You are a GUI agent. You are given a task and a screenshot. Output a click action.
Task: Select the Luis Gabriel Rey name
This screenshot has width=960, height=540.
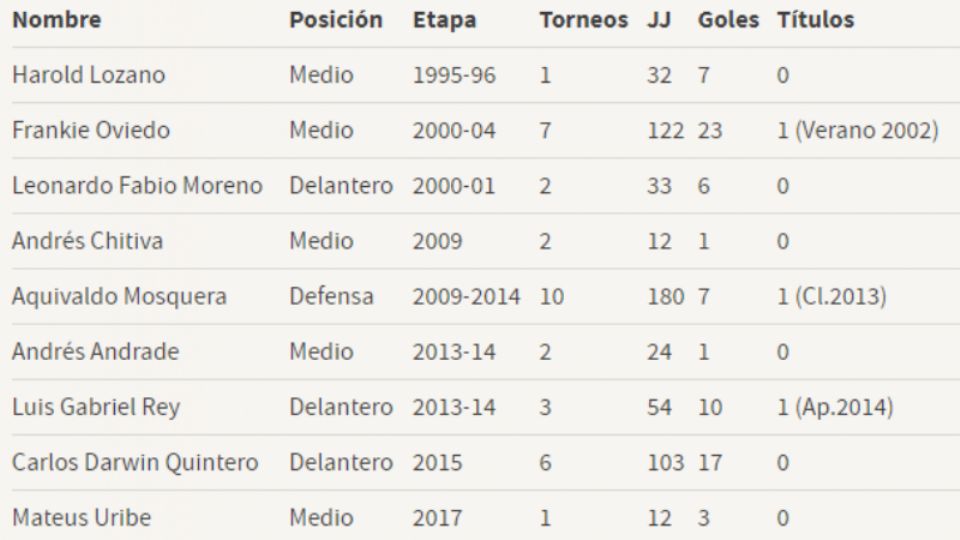pyautogui.click(x=96, y=408)
